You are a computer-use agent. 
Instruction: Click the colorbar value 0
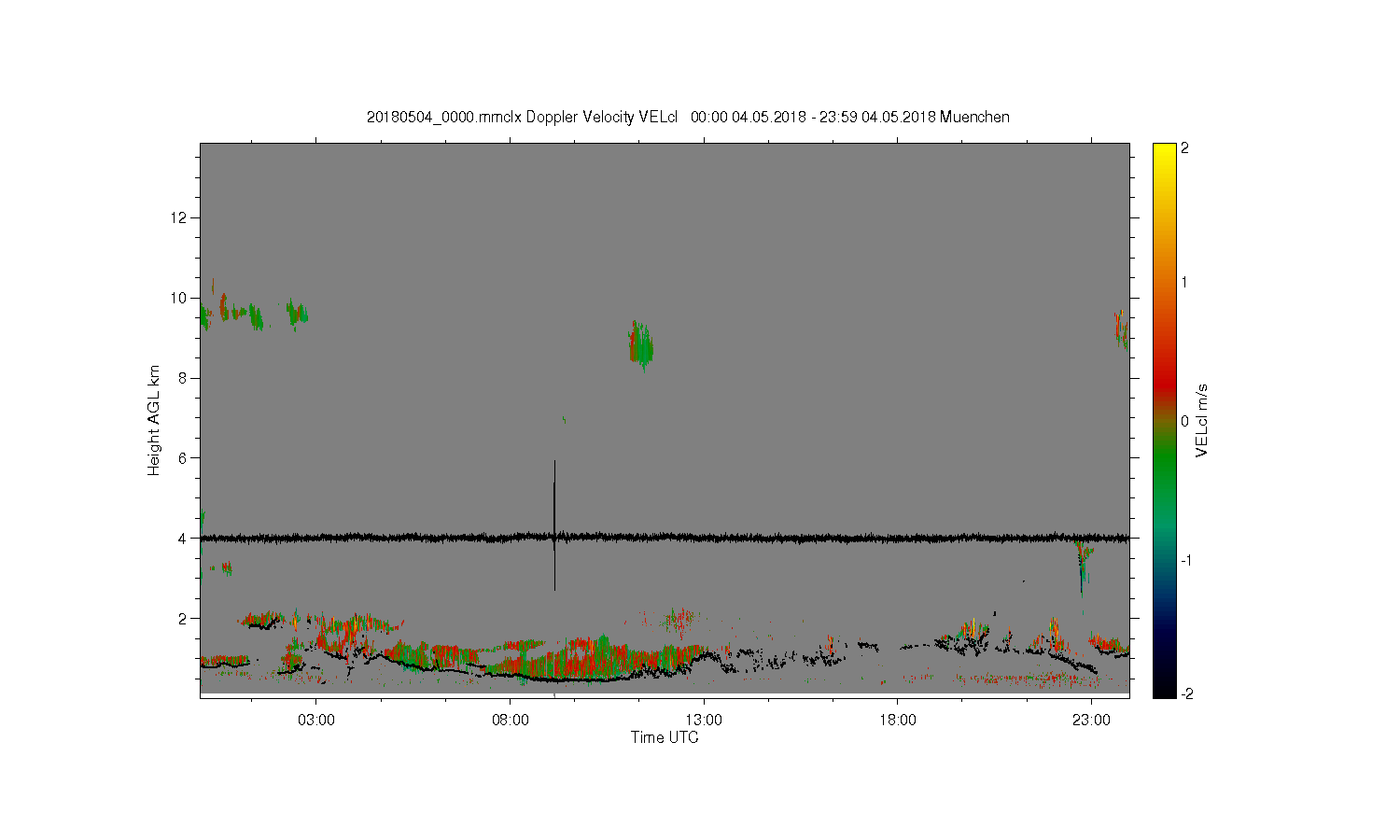pos(1185,421)
